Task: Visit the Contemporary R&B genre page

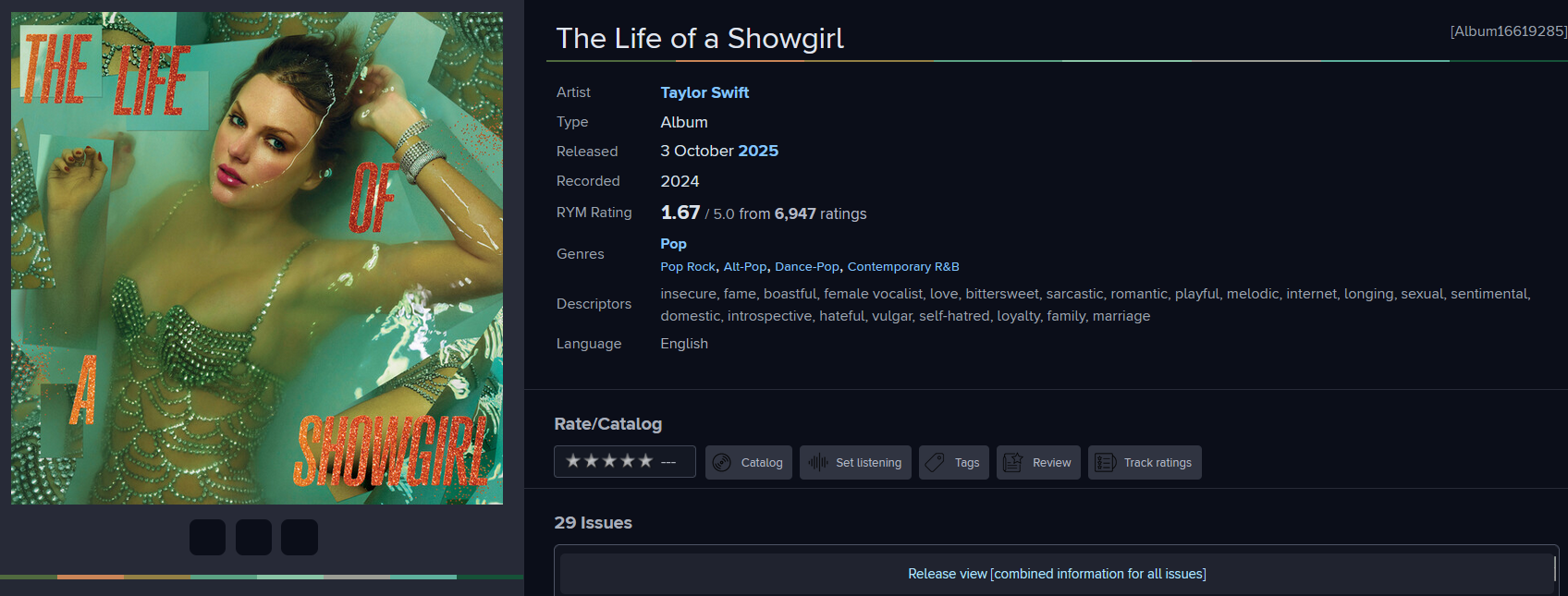Action: [903, 267]
